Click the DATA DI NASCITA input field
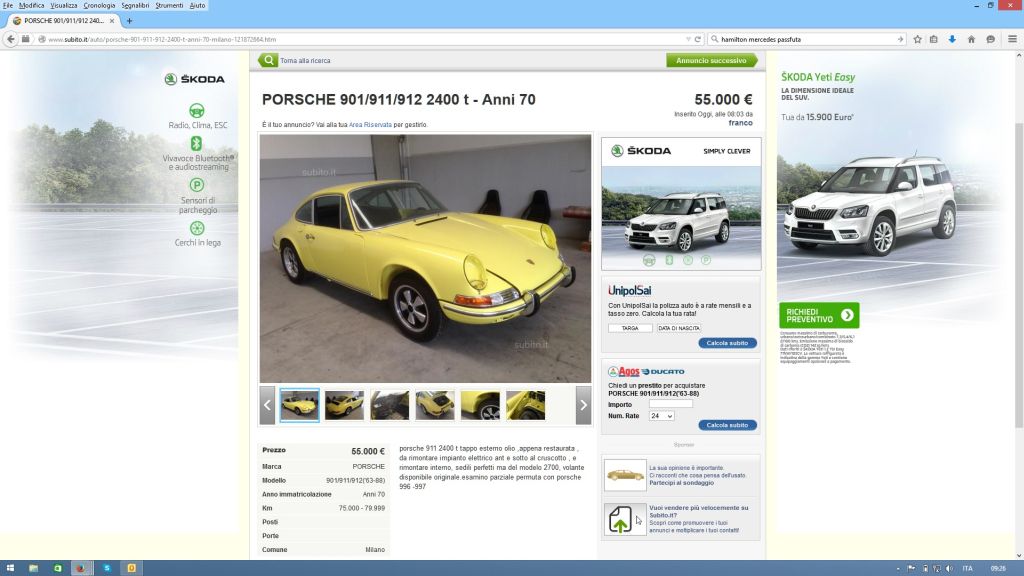The width and height of the screenshot is (1024, 576). click(679, 328)
